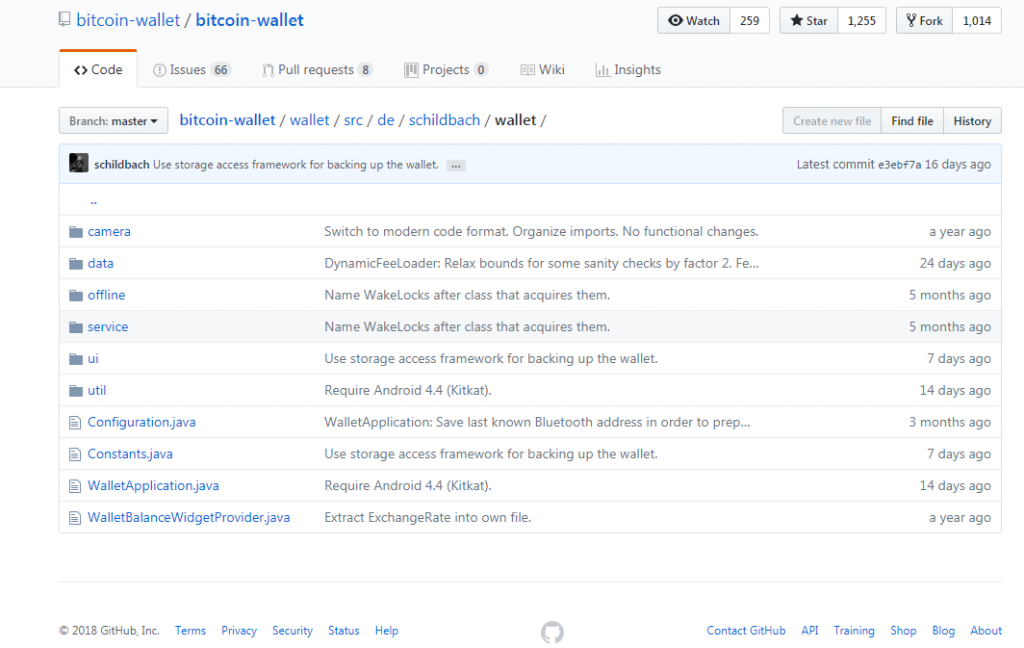The height and width of the screenshot is (648, 1024).
Task: Click the Find file button
Action: pos(912,121)
